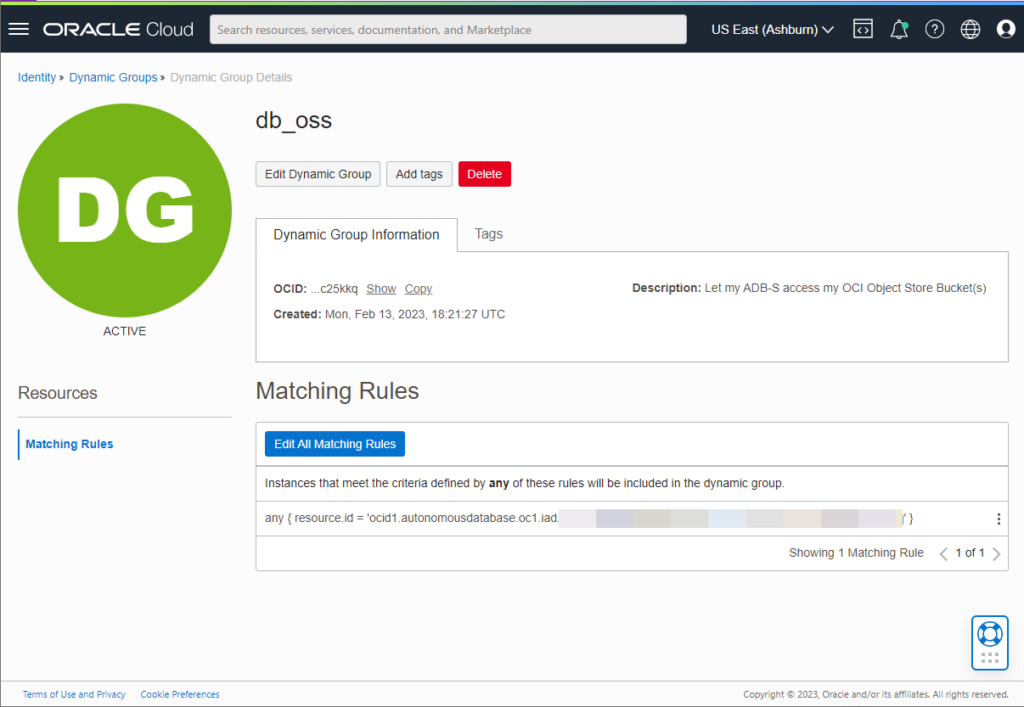Navigate to Identity breadcrumb
The image size is (1024, 707).
point(37,77)
